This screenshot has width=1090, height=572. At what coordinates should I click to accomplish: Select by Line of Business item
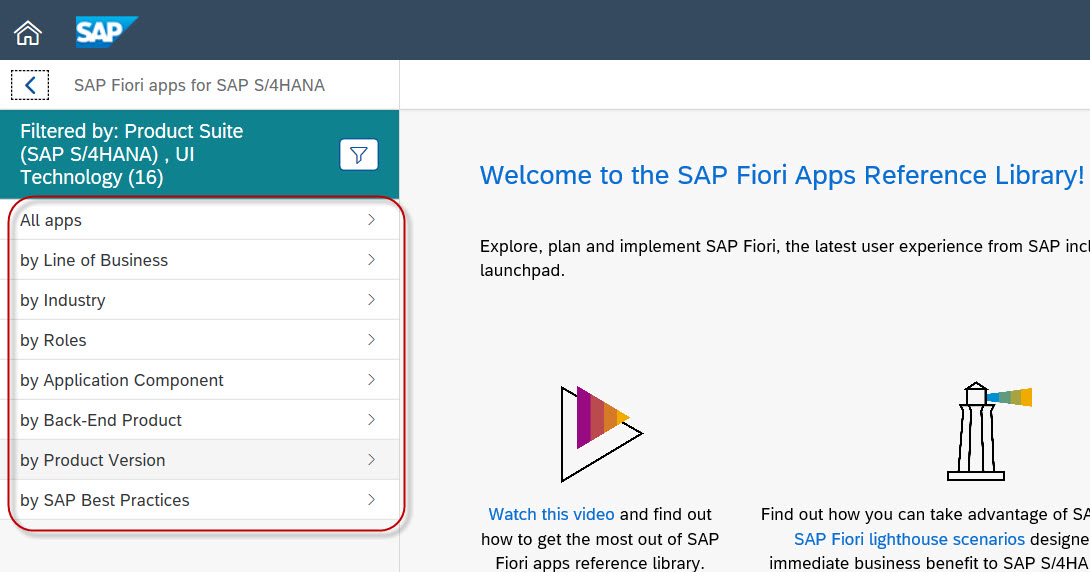(200, 260)
